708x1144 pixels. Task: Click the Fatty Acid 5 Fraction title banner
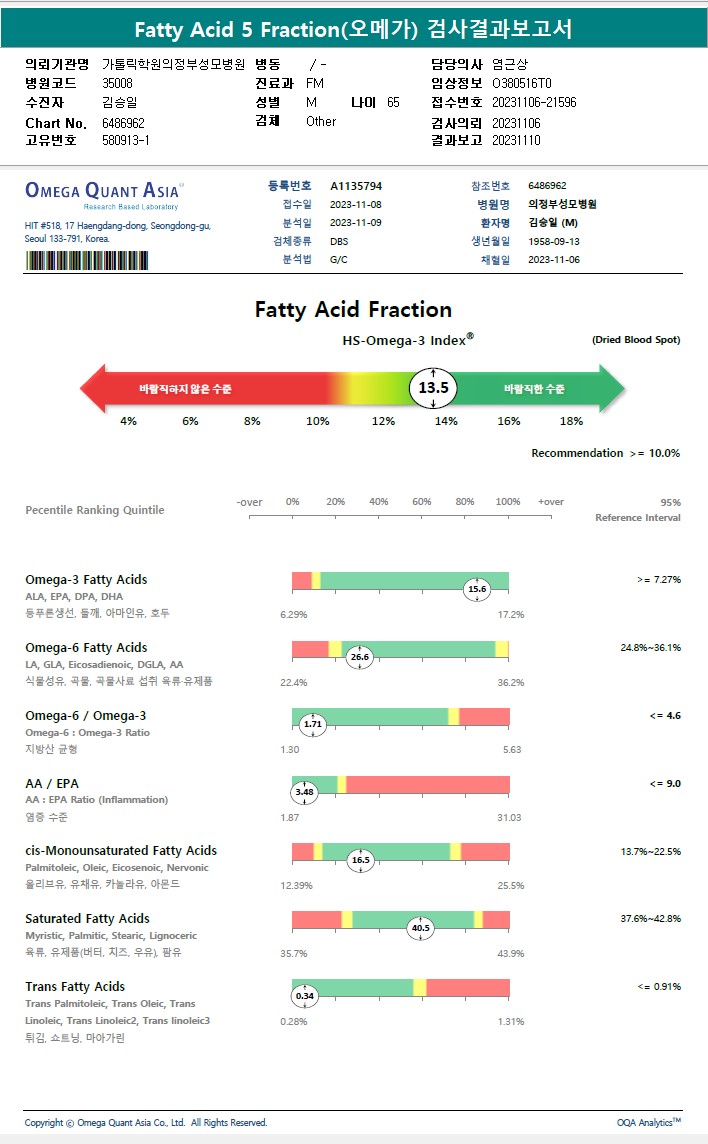(x=353, y=30)
